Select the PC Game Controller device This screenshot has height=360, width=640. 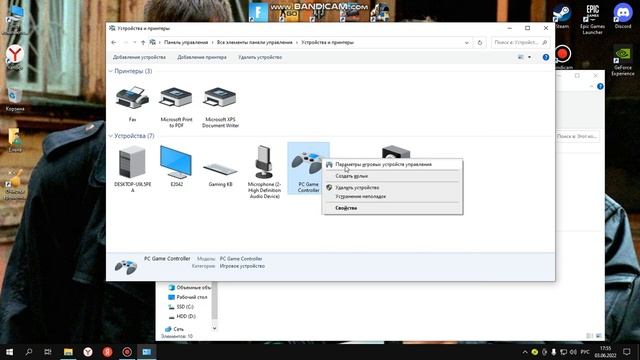[x=308, y=168]
